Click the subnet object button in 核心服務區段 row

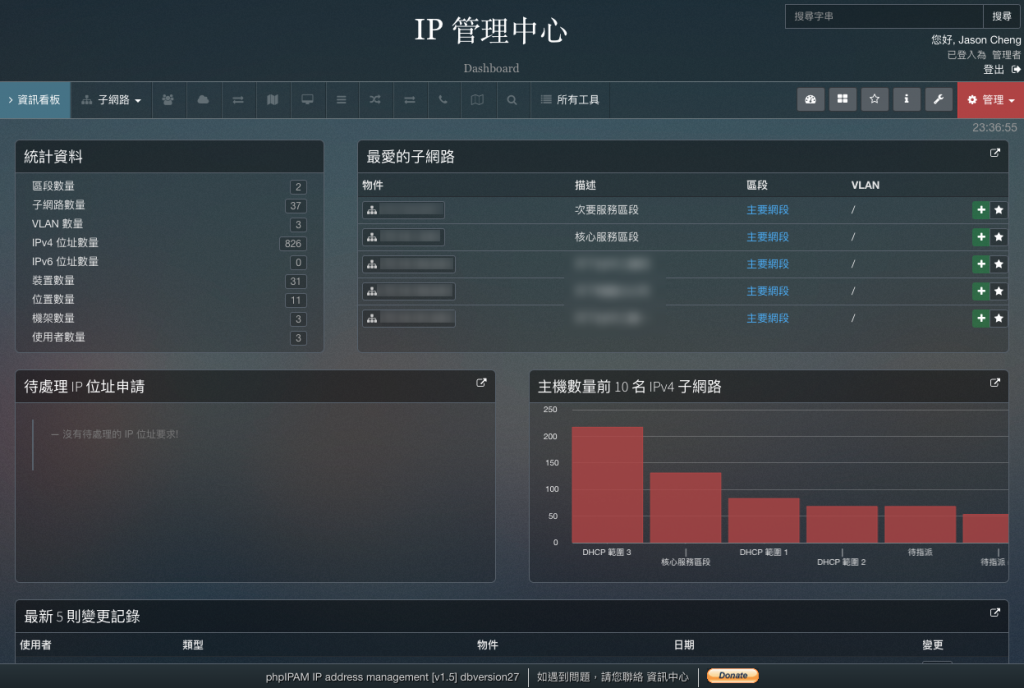404,237
